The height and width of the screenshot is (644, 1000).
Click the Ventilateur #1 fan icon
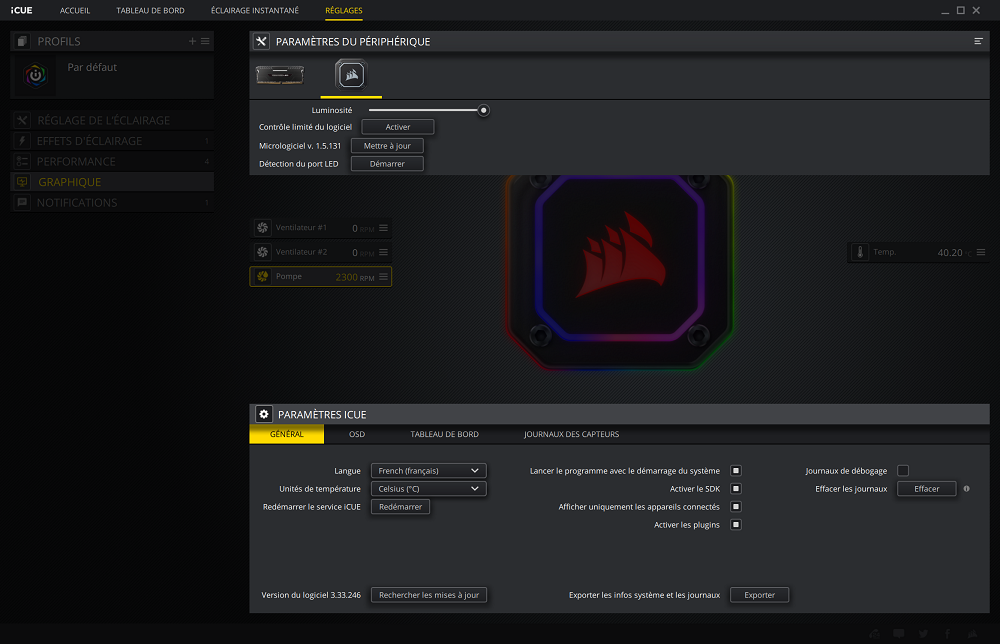coord(262,228)
